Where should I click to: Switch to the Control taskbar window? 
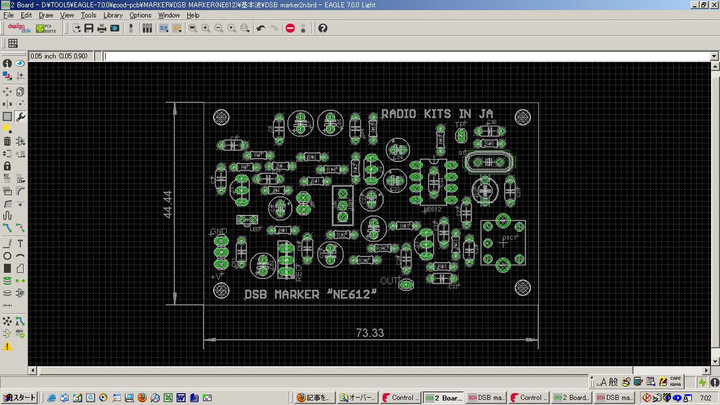coord(400,397)
